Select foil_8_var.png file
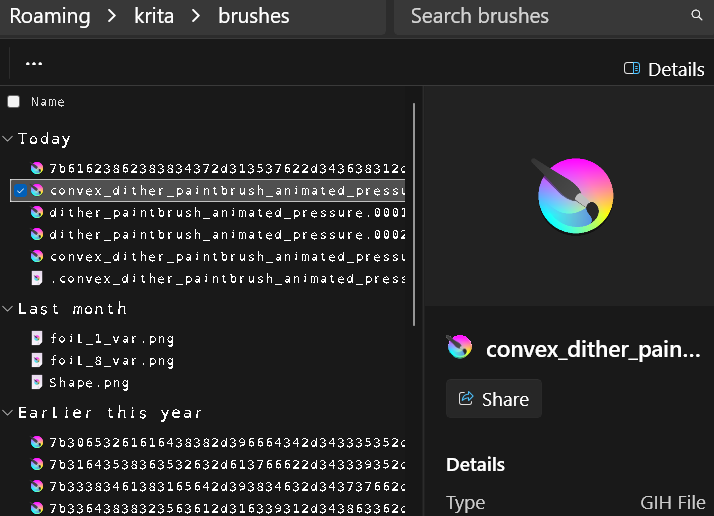Viewport: 714px width, 516px height. (112, 361)
